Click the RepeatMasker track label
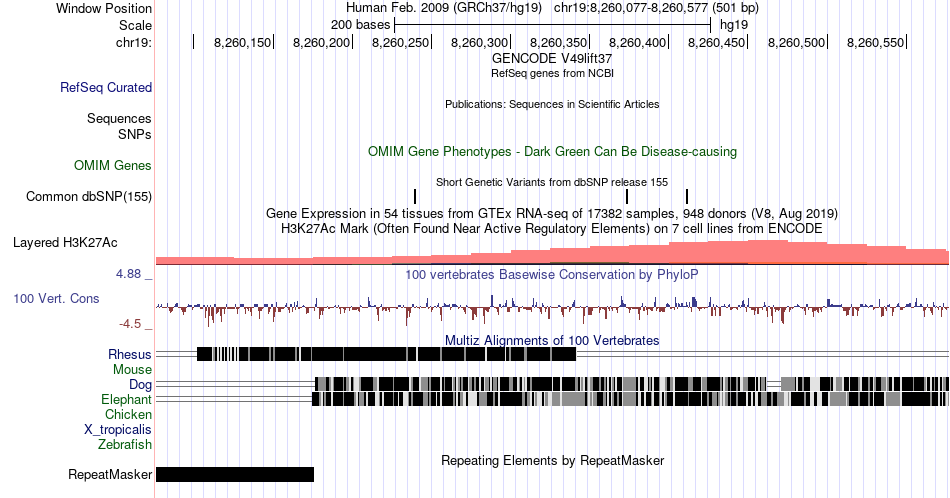Screen dimensions: 950x498 pyautogui.click(x=110, y=474)
